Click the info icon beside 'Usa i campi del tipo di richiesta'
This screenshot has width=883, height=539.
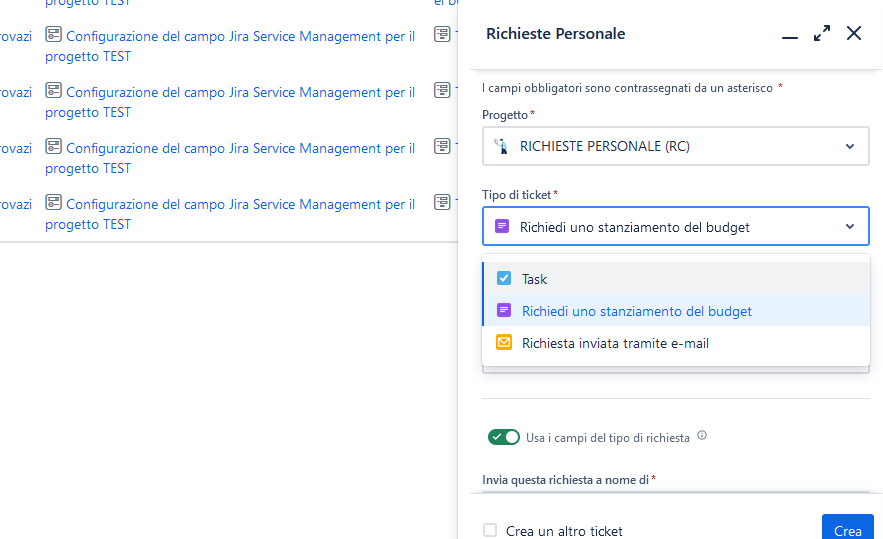702,436
